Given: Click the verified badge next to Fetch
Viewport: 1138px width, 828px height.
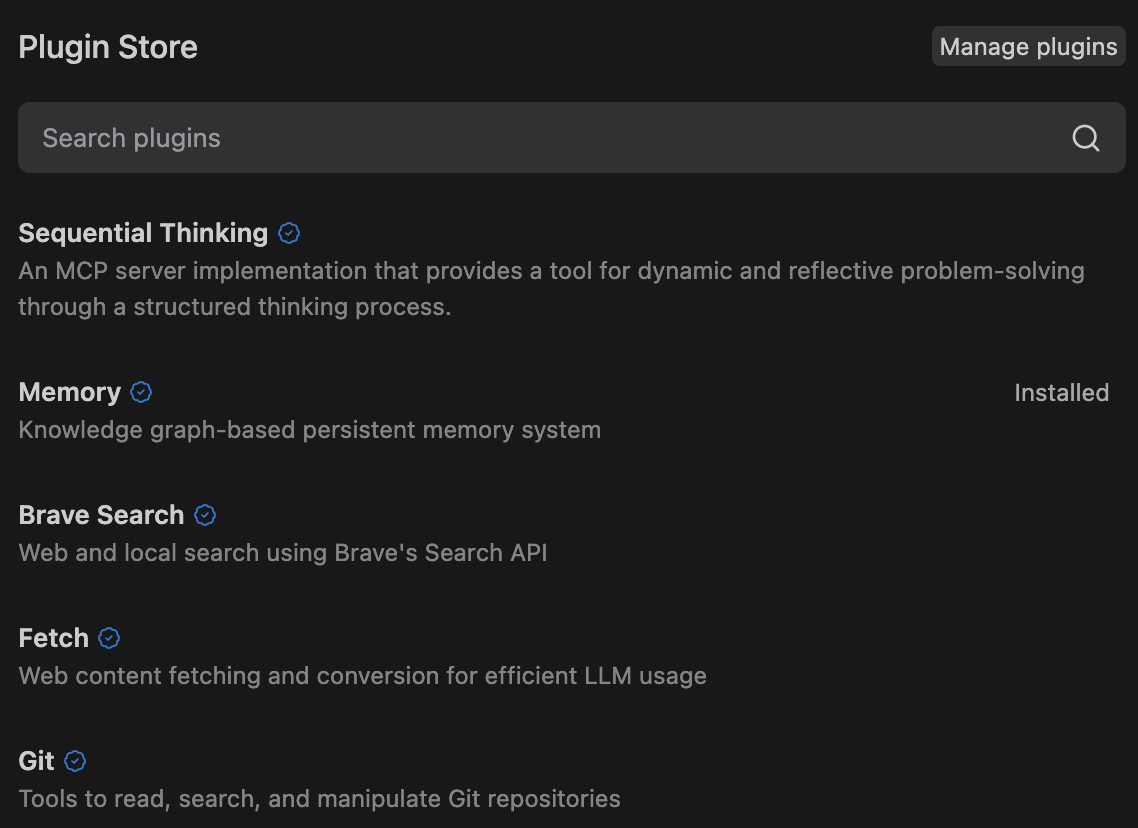Looking at the screenshot, I should point(109,638).
